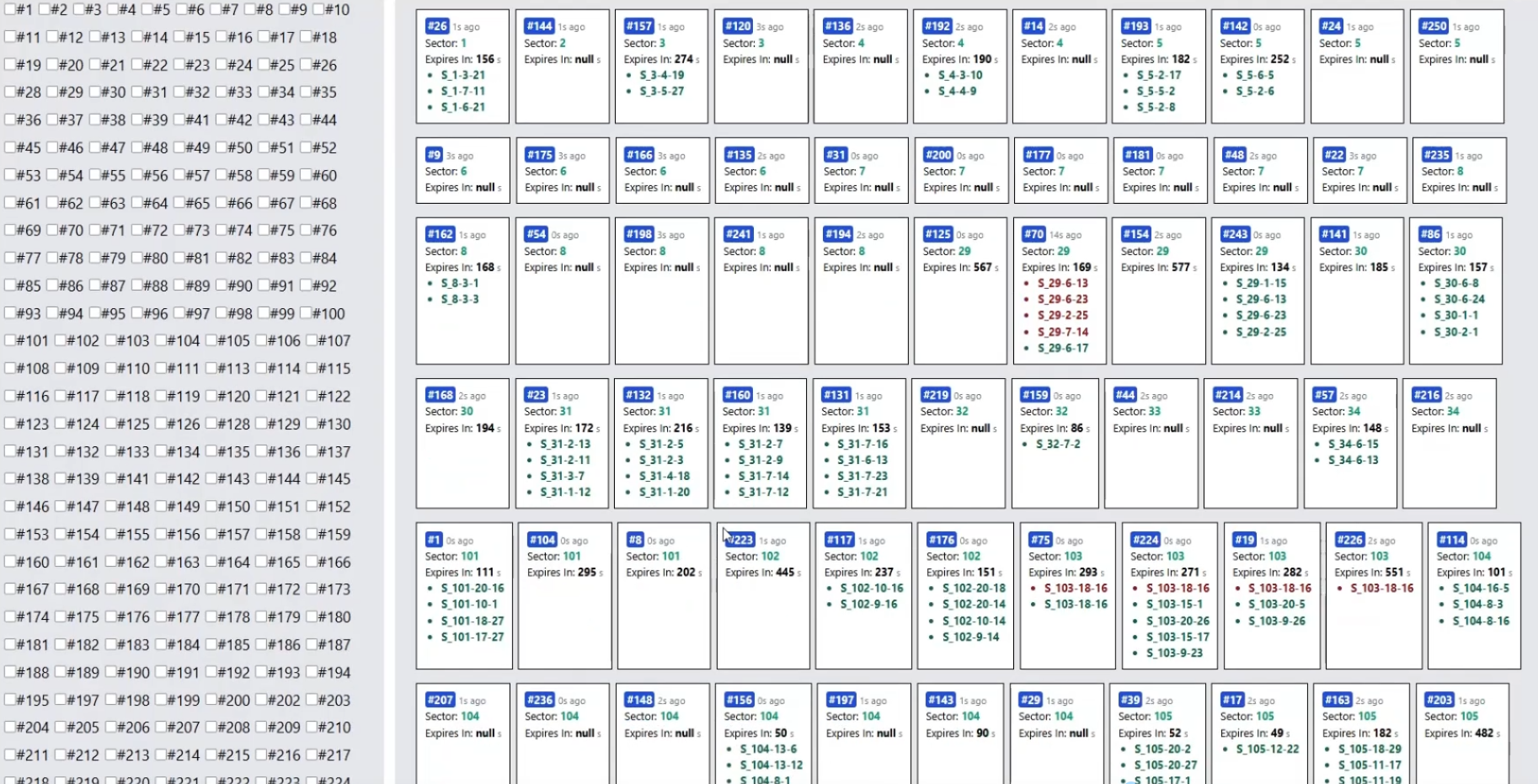This screenshot has height=784, width=1538.
Task: Click 'Sector: 33' on card #44
Action: 1136,411
